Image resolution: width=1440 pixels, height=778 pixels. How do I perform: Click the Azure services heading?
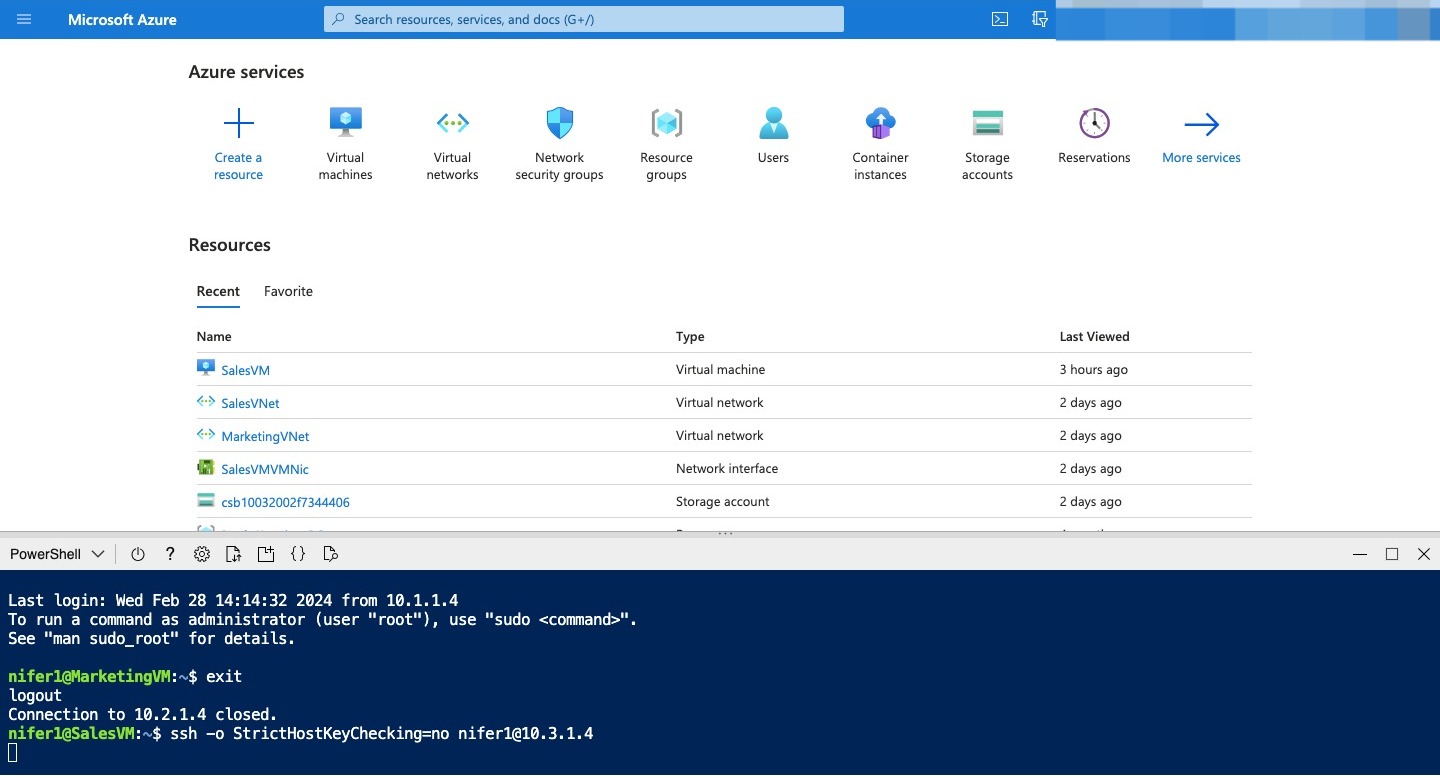pos(246,72)
